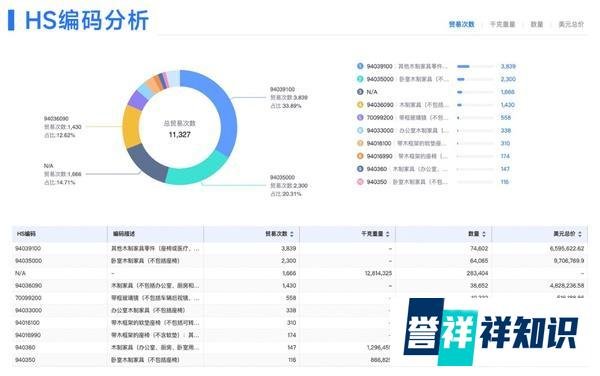Click rank 6 circle beside legend 94033000
Viewport: 600px width, 376px height.
click(x=360, y=130)
